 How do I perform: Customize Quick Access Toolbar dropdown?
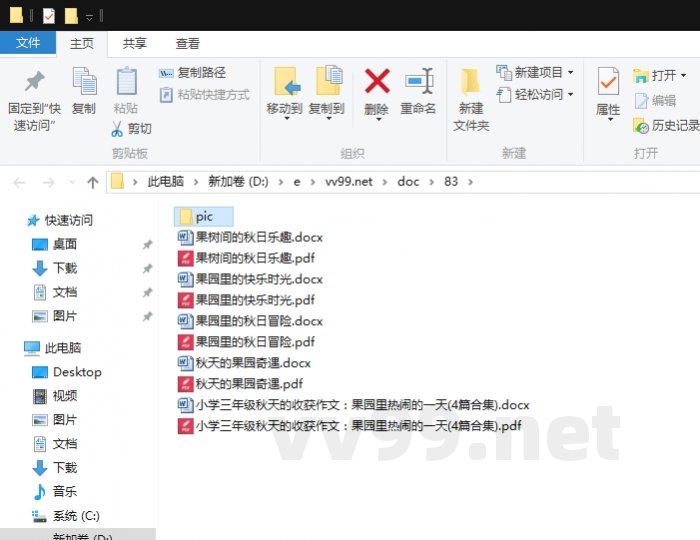pos(89,17)
